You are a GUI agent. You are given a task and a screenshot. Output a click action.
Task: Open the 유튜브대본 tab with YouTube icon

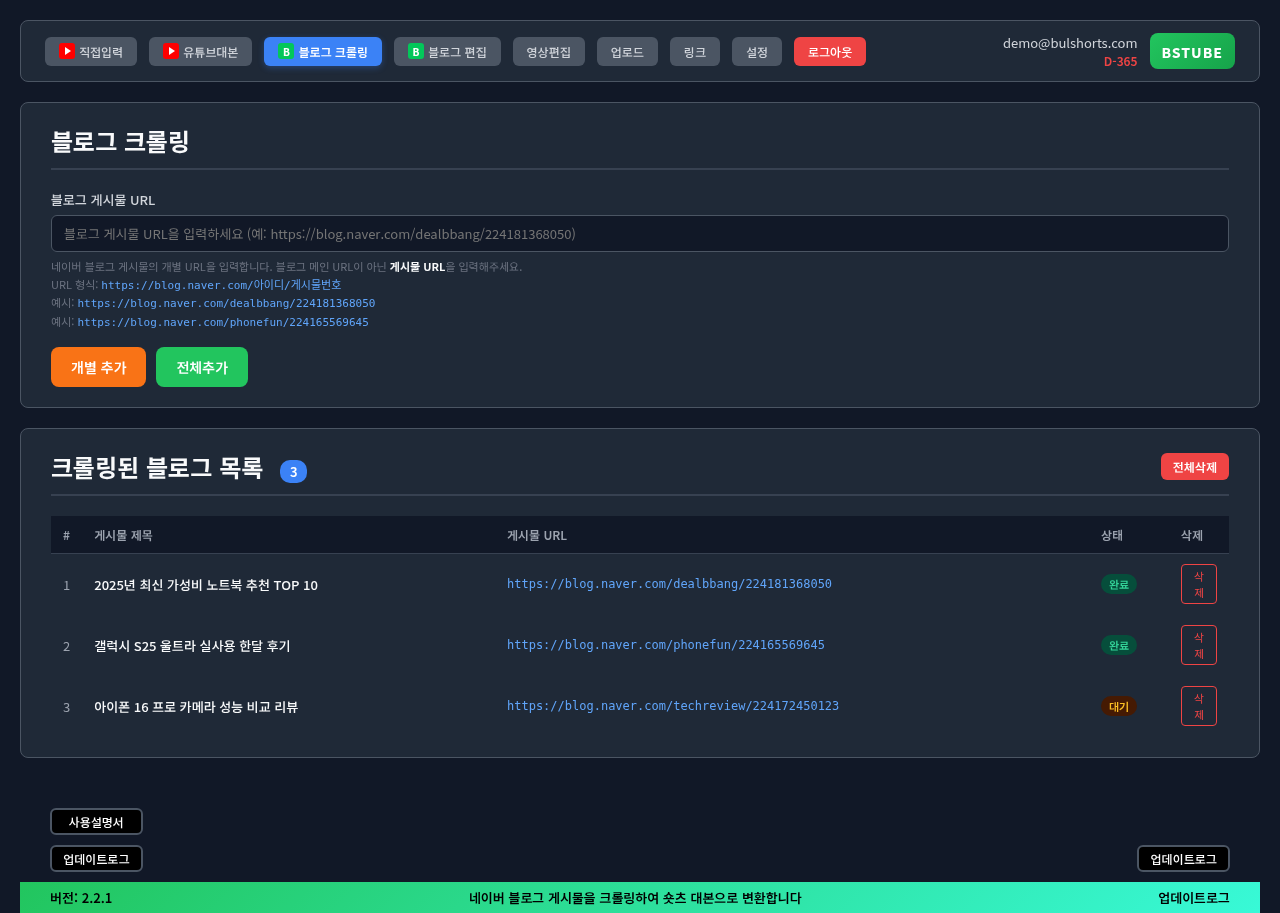click(x=200, y=52)
